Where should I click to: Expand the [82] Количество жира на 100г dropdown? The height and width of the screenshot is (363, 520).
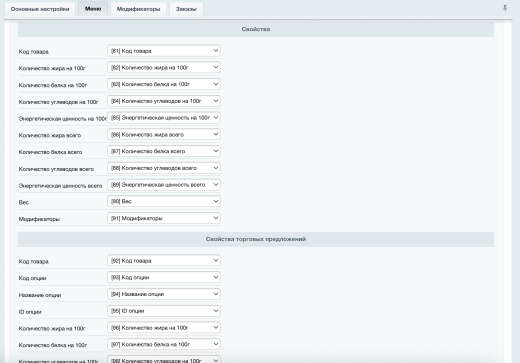tap(164, 67)
